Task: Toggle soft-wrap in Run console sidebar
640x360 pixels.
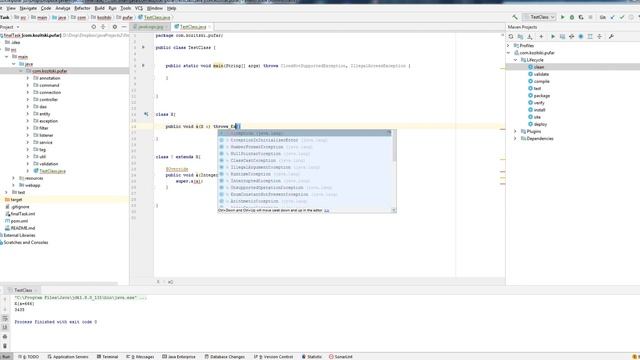Action: (x=5, y=318)
